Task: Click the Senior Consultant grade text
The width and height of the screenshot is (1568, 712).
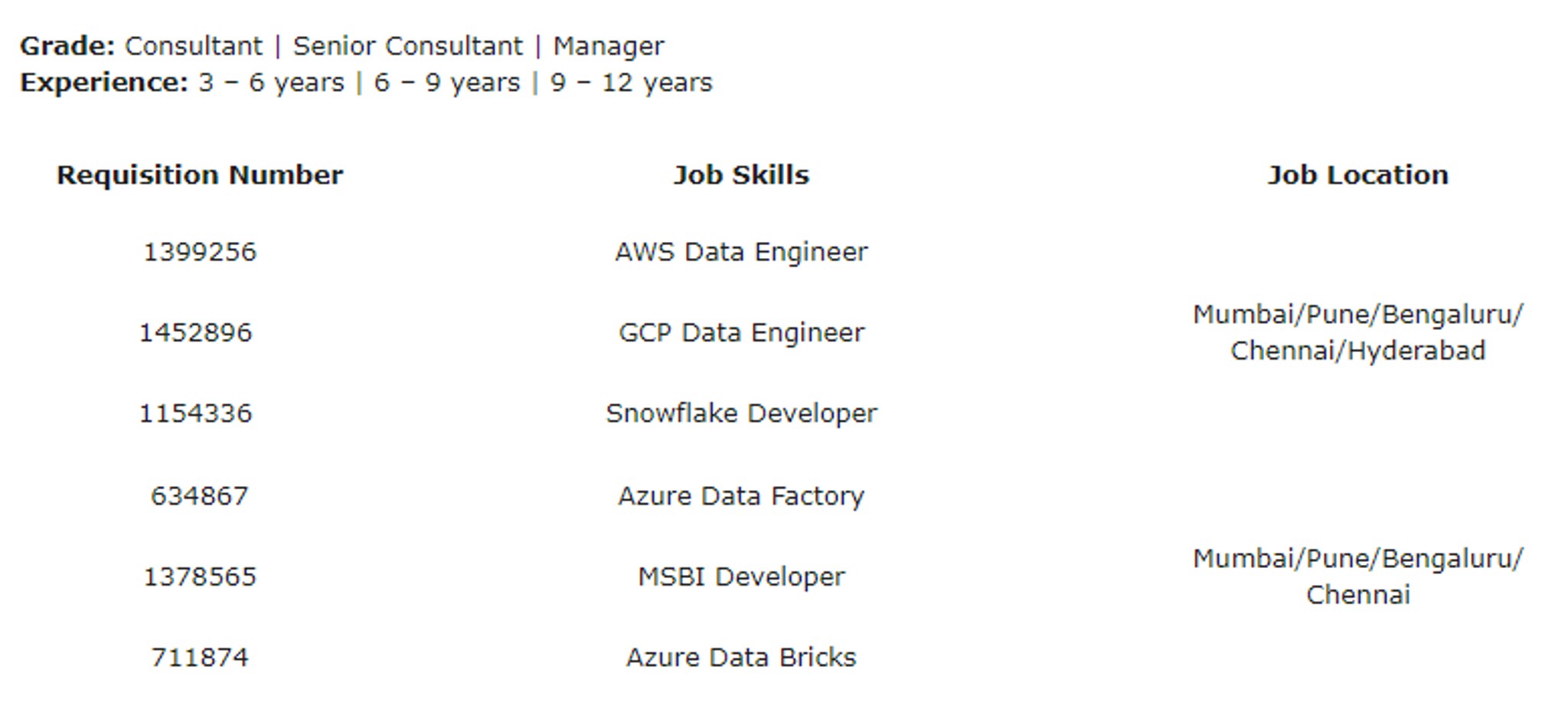Action: click(x=408, y=46)
